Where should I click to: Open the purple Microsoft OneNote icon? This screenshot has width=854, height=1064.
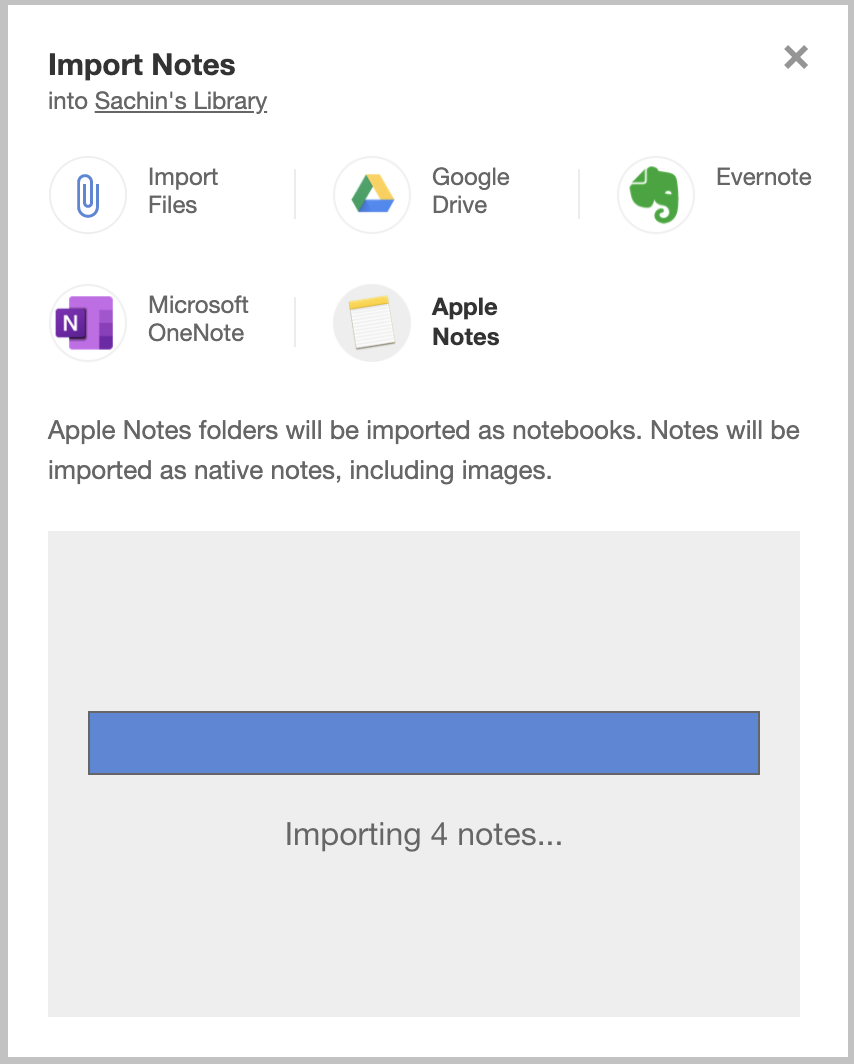point(88,323)
